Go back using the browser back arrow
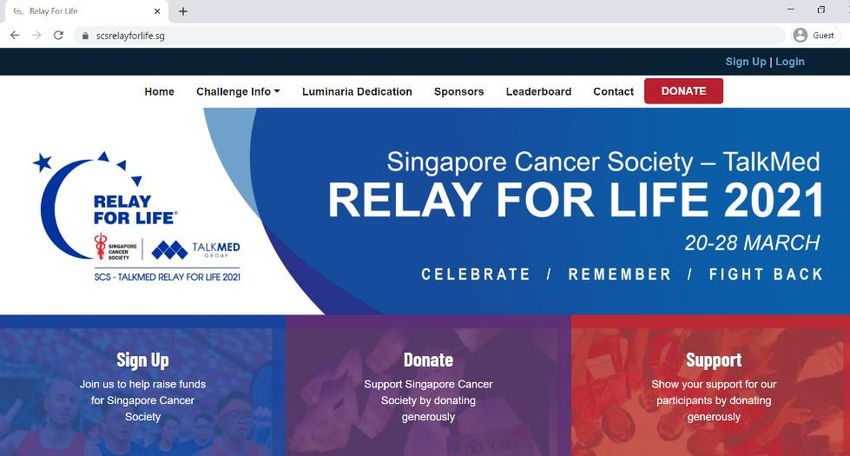850x456 pixels. pyautogui.click(x=15, y=35)
